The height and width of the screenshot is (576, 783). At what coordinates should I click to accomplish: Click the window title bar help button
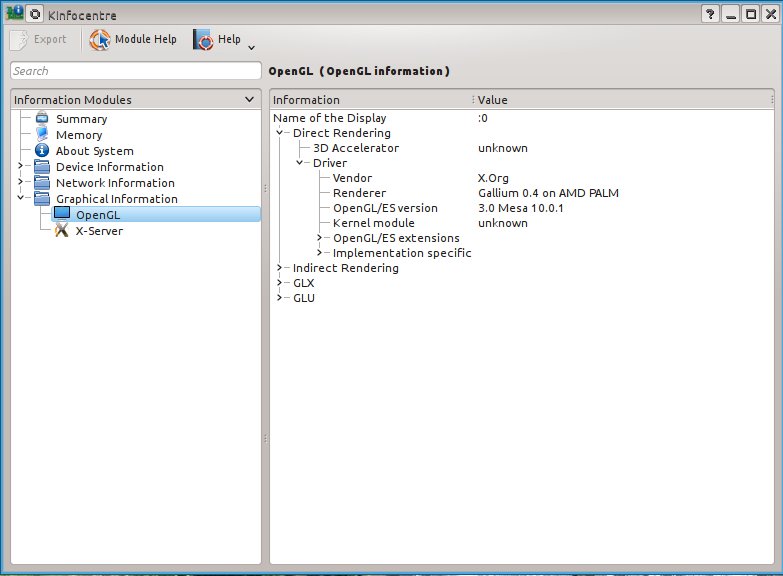click(710, 15)
